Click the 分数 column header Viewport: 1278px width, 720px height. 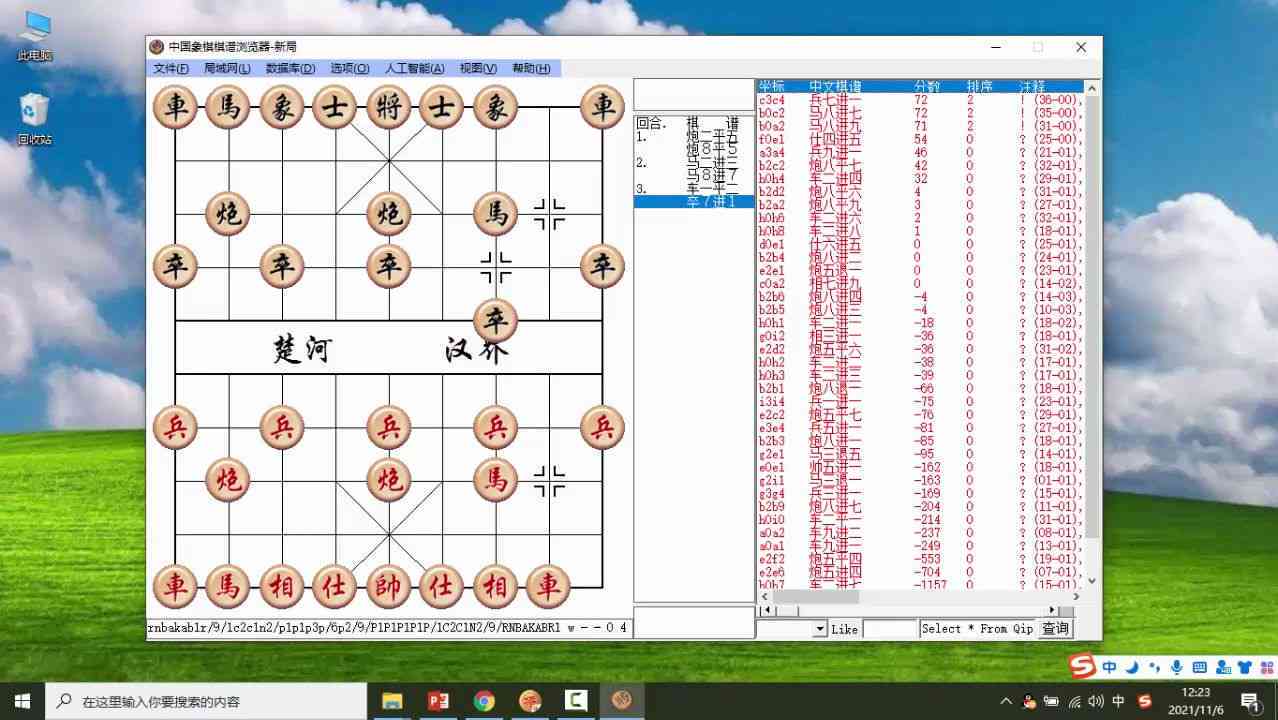click(927, 86)
